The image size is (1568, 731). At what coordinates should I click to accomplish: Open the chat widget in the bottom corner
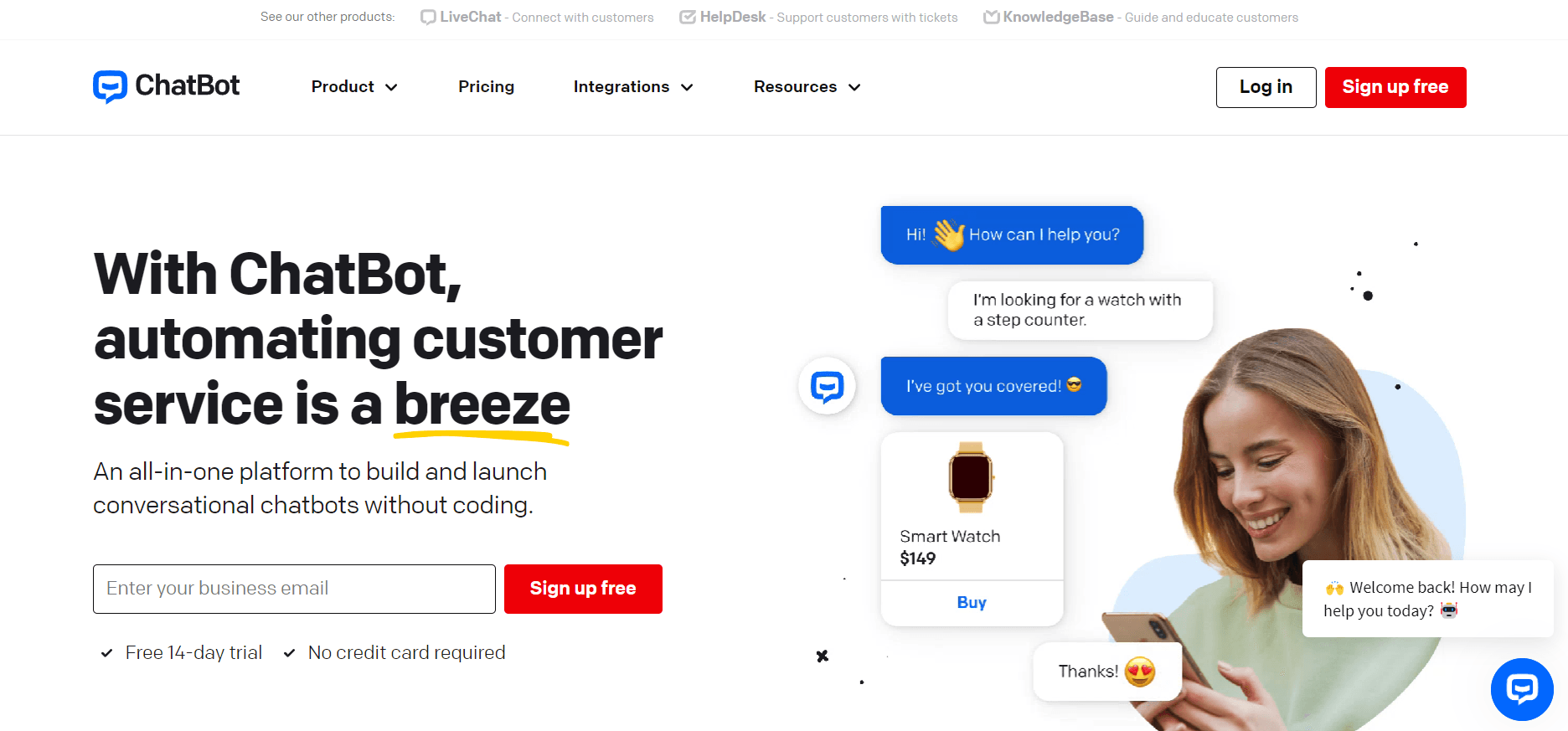1522,689
